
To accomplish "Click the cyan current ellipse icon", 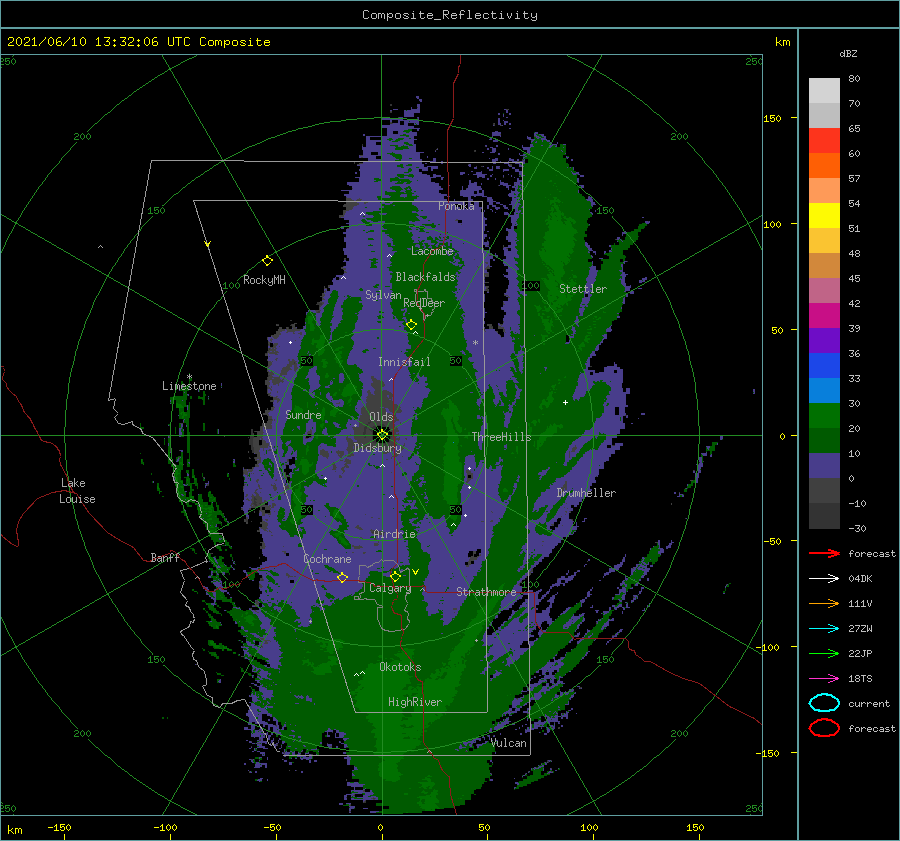I will (x=824, y=703).
